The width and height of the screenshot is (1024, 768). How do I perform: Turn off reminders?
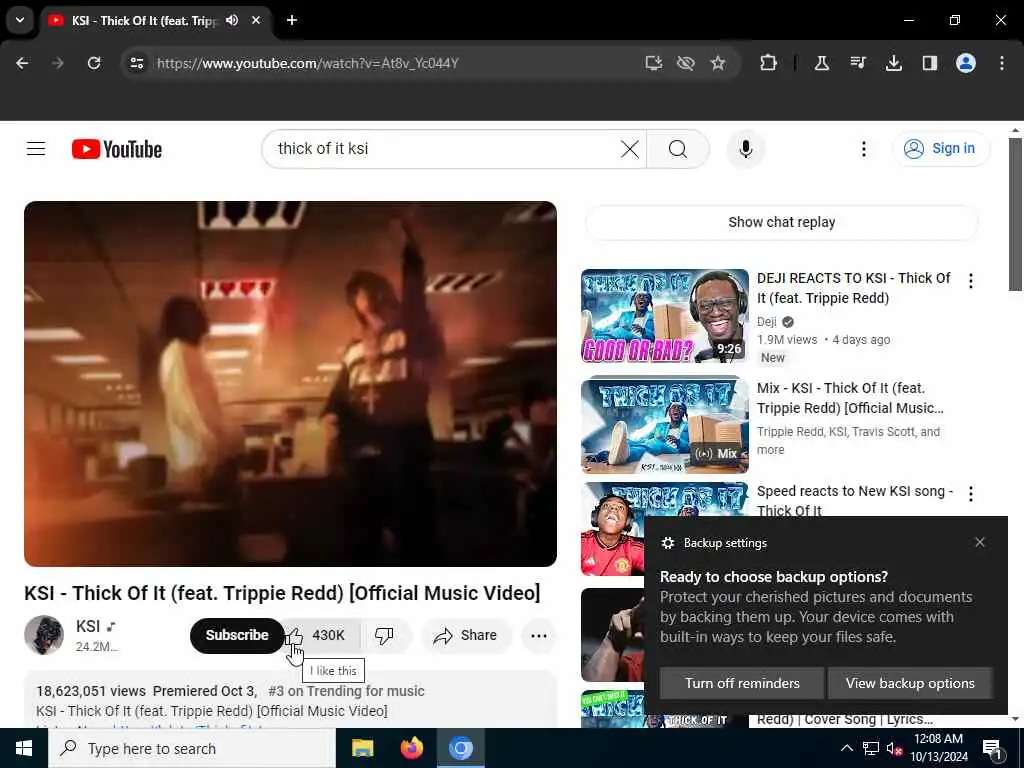click(x=742, y=683)
